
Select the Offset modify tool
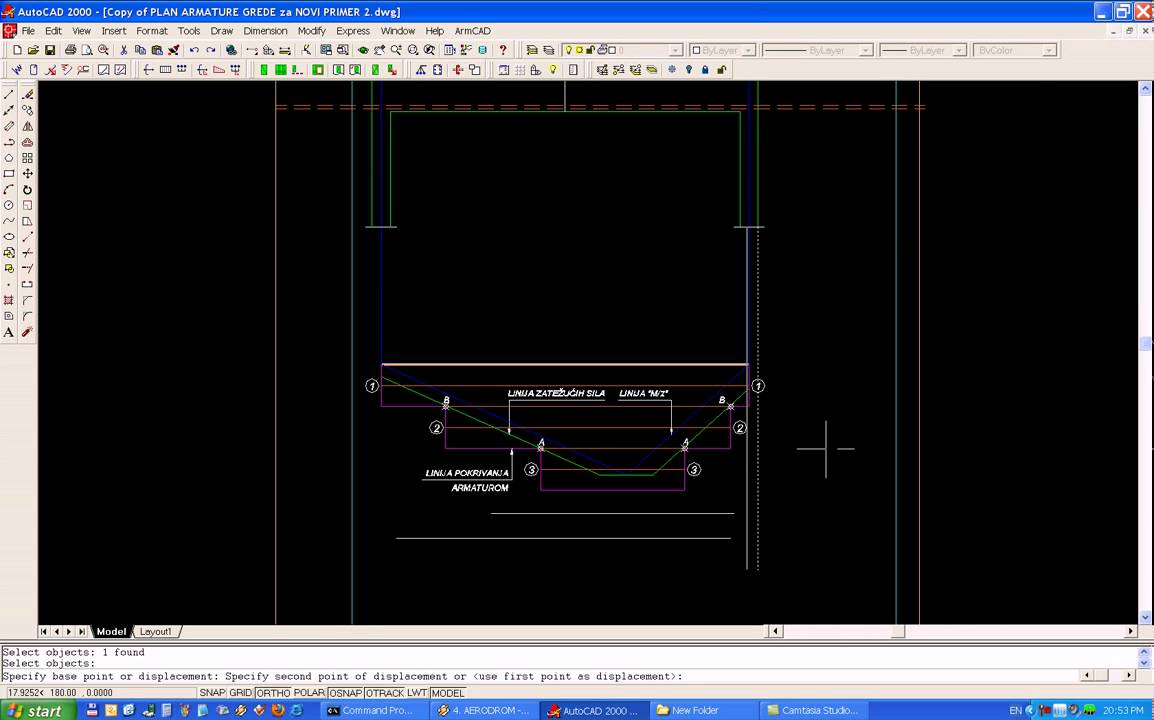[x=27, y=142]
